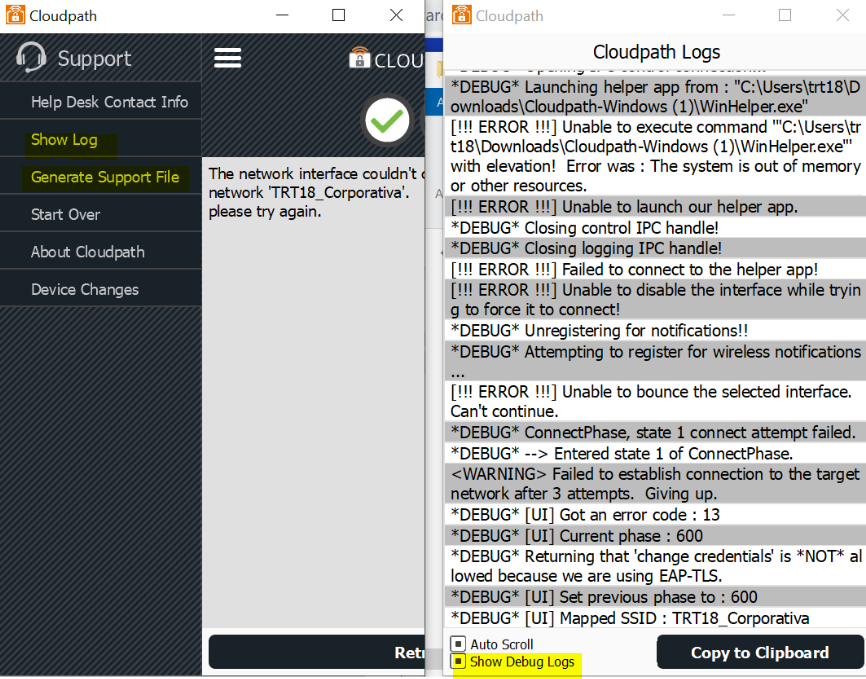
Task: Select log line 'Mapped SSID : TRT18_Corporativa'
Action: tap(654, 618)
